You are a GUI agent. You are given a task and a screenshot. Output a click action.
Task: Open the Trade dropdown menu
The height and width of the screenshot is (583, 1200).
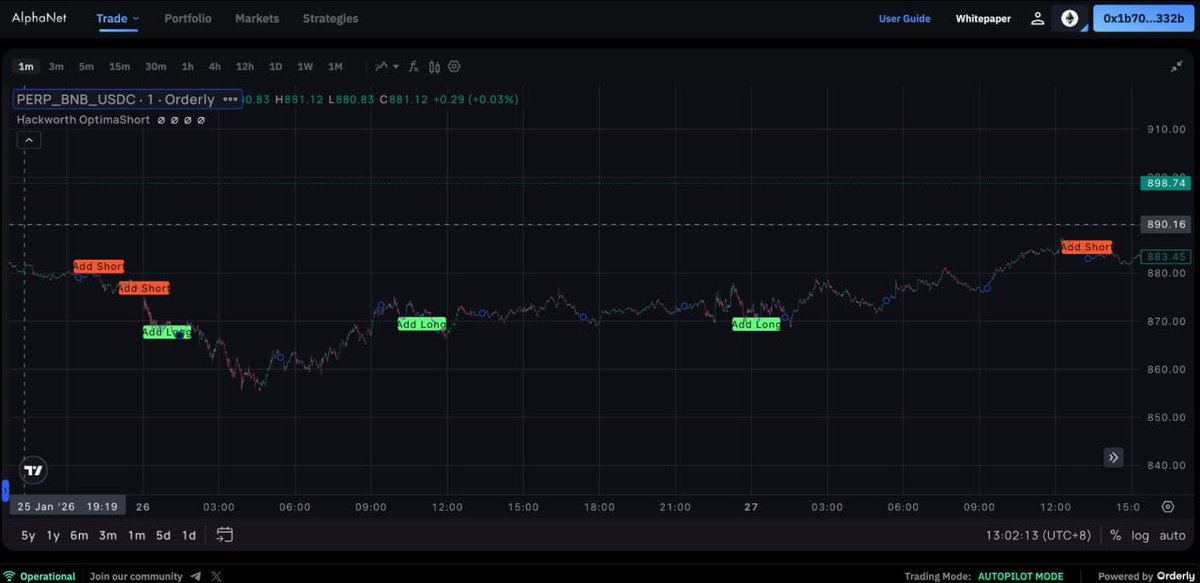[118, 18]
